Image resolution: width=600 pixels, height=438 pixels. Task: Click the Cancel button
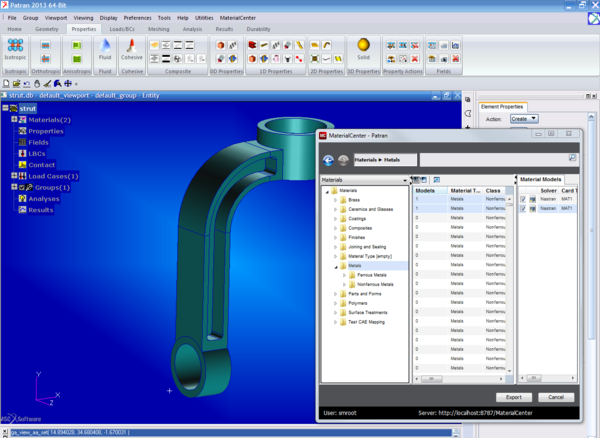pos(556,397)
